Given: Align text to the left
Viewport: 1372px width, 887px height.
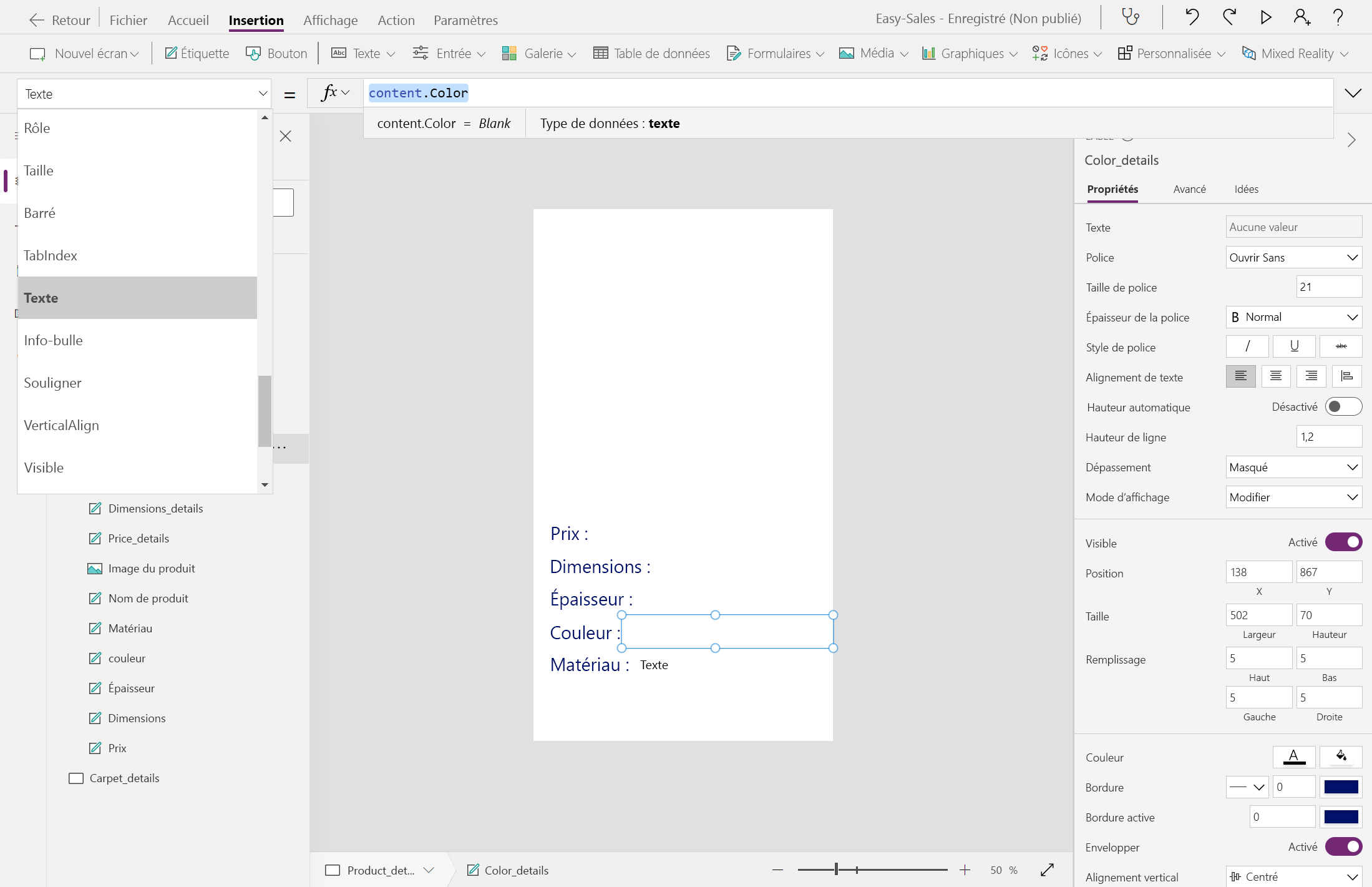Looking at the screenshot, I should coord(1241,376).
